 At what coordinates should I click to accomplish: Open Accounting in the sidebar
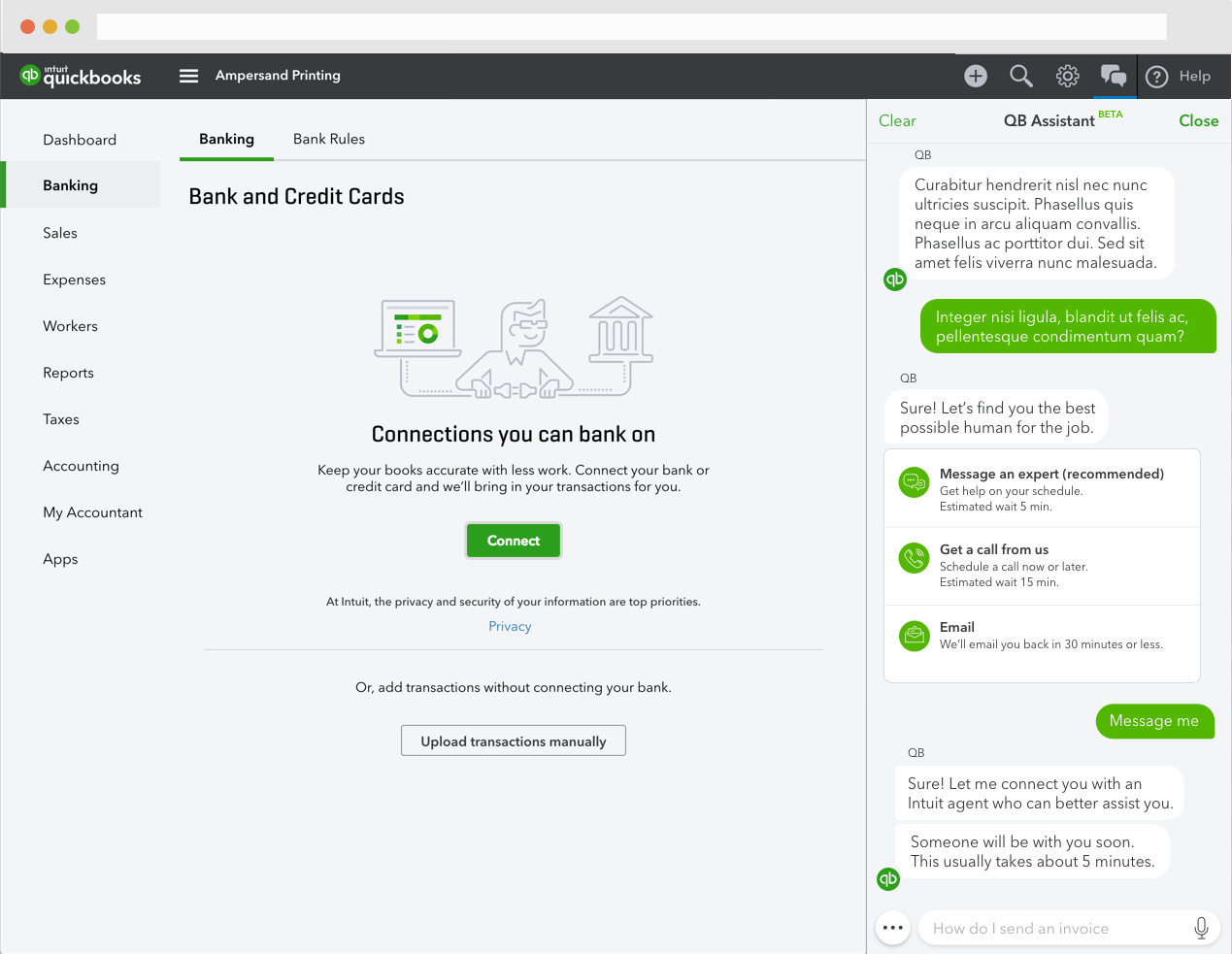[x=82, y=466]
